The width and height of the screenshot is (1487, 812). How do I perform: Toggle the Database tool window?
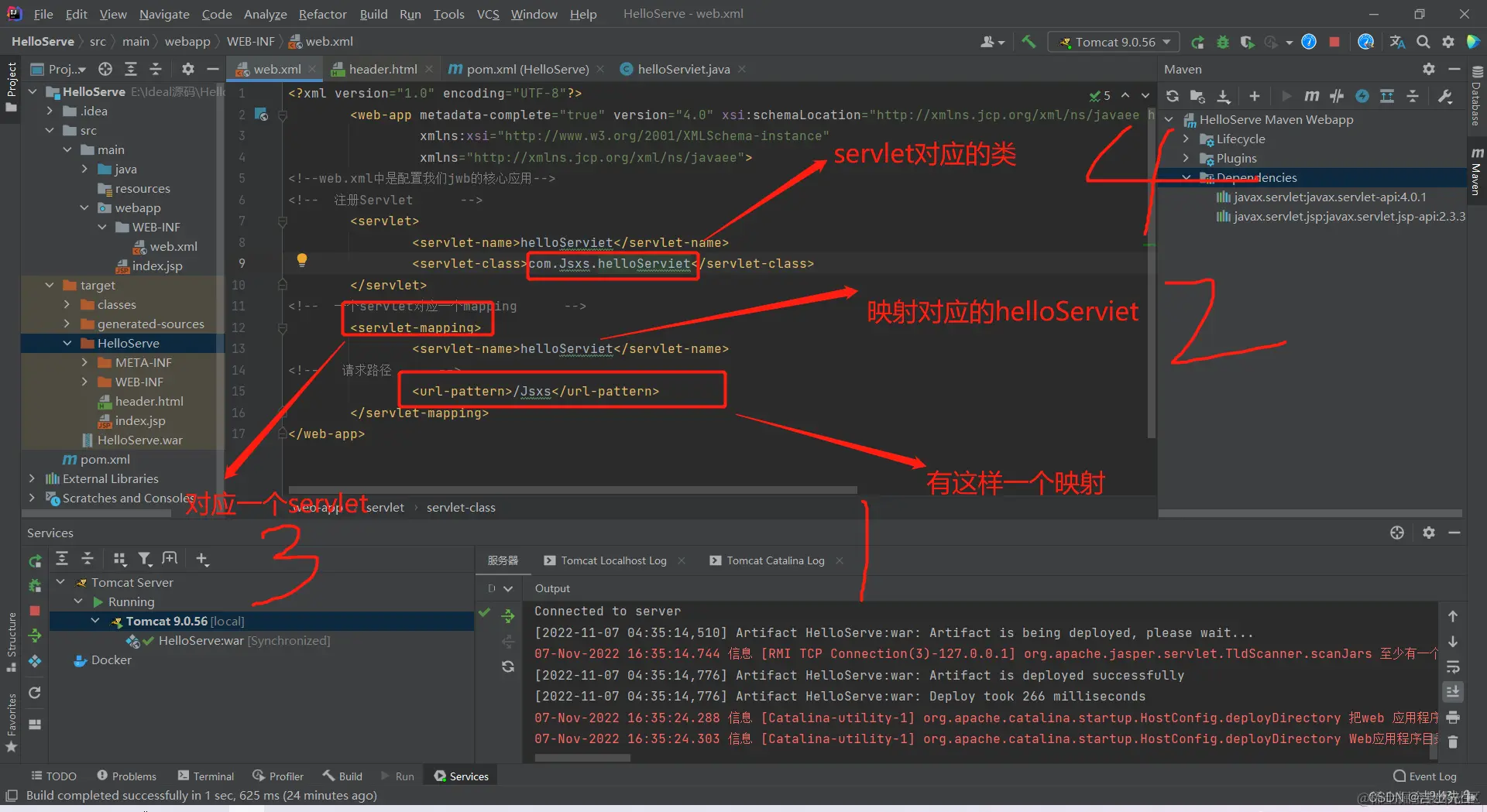(x=1476, y=96)
